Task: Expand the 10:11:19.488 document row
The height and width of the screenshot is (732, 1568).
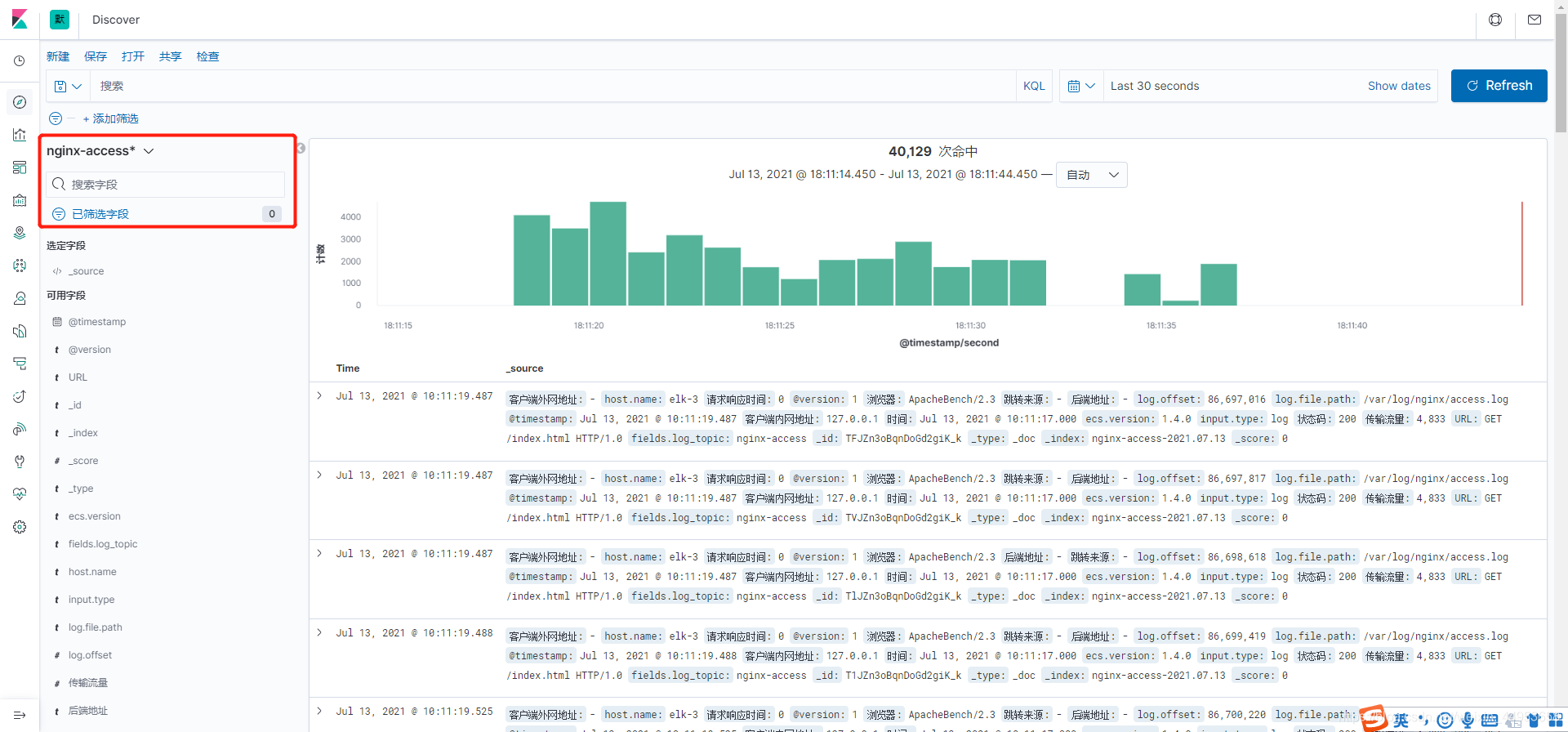Action: [x=319, y=632]
